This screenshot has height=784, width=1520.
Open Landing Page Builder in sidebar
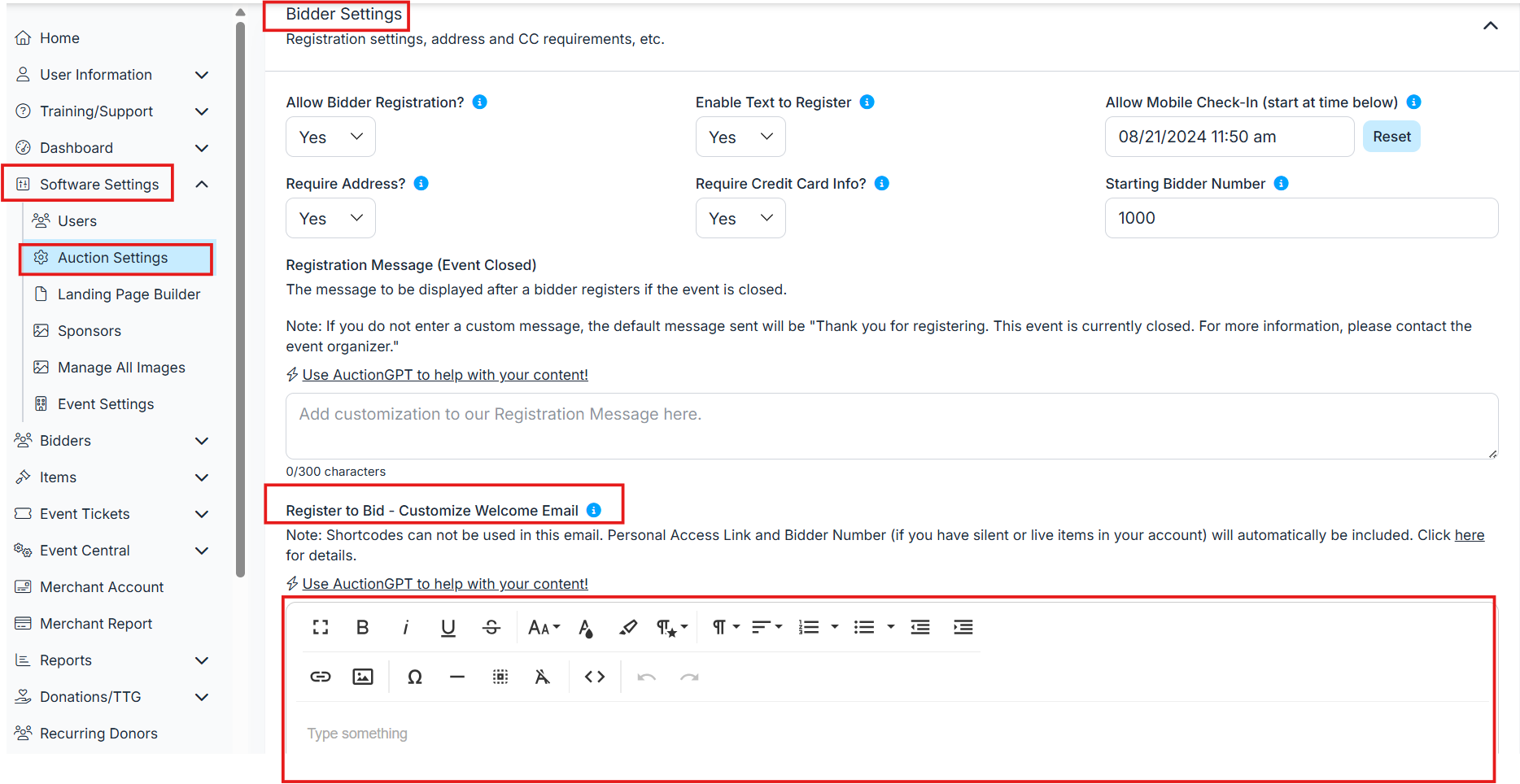(x=129, y=294)
